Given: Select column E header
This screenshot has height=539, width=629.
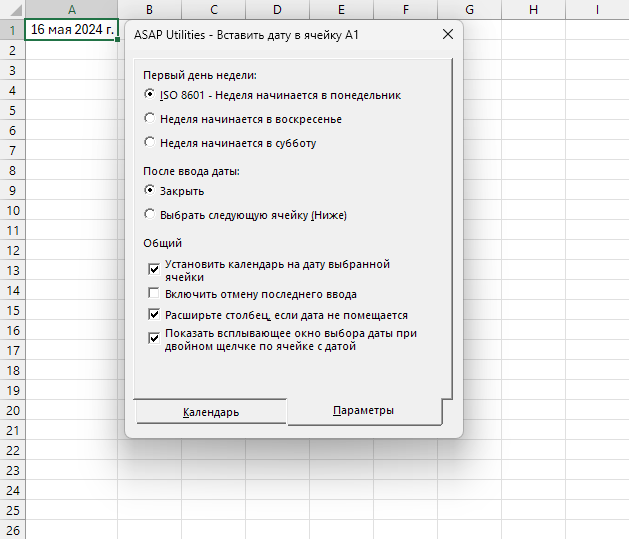Looking at the screenshot, I should point(341,9).
